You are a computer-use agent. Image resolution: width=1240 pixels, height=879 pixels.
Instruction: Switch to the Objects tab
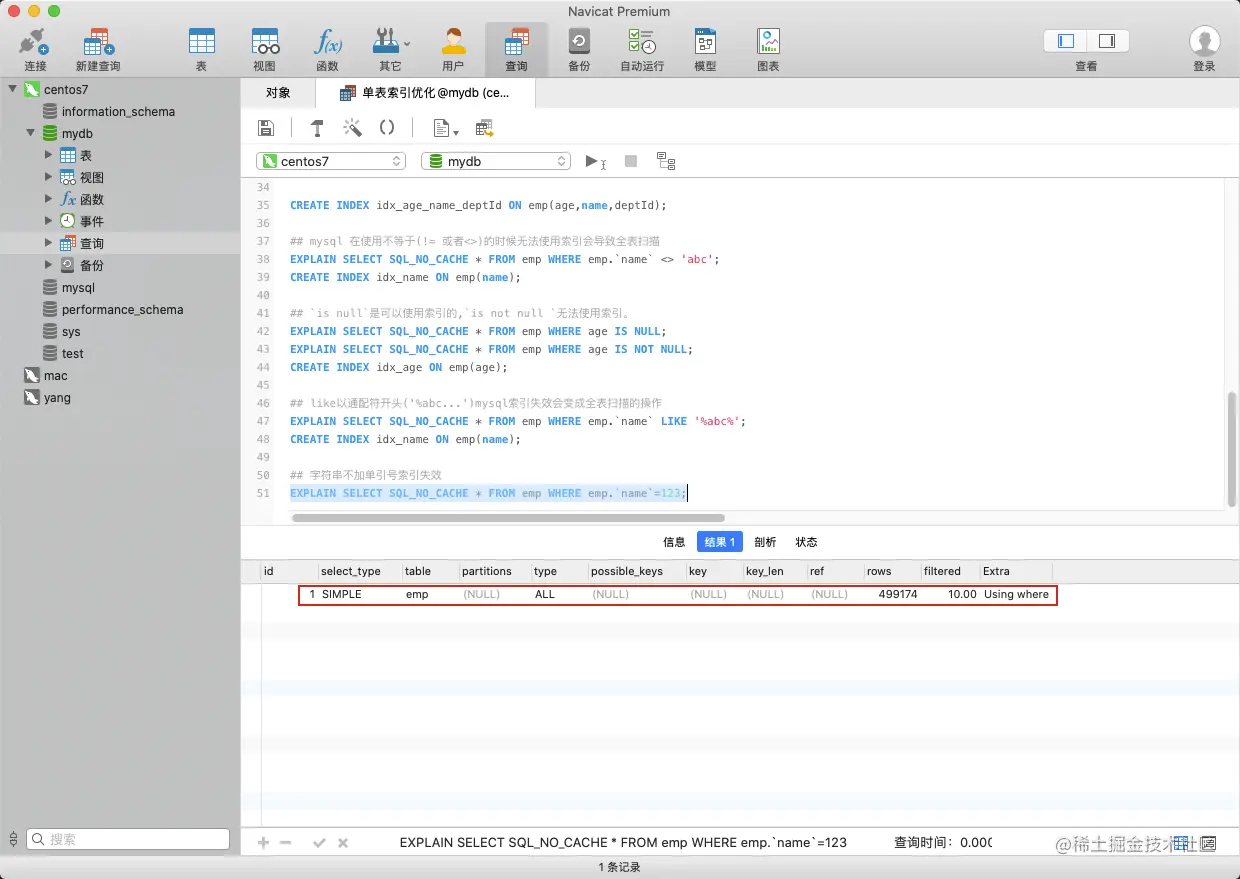coord(278,93)
